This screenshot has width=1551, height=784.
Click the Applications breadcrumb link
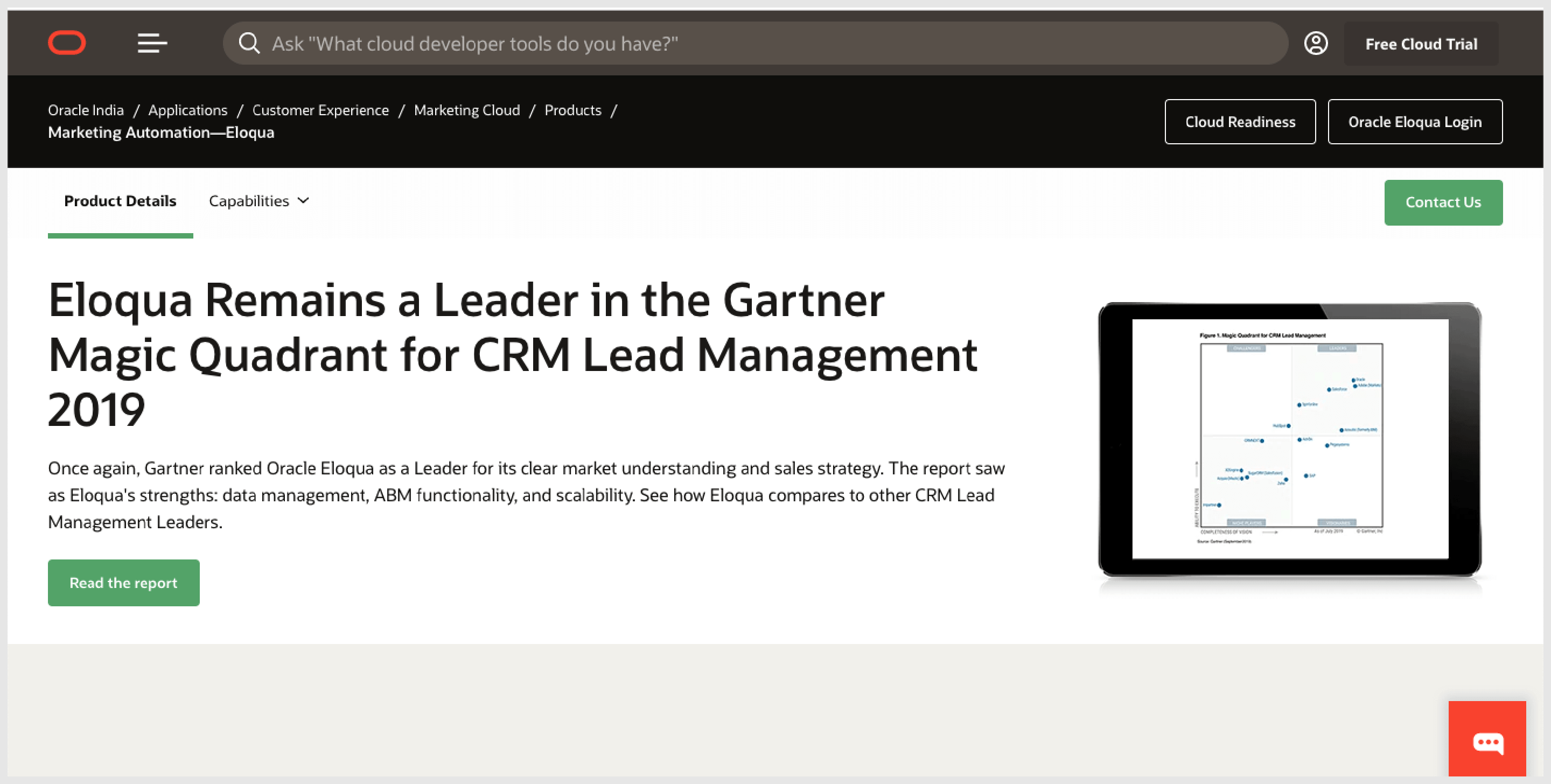pos(187,110)
